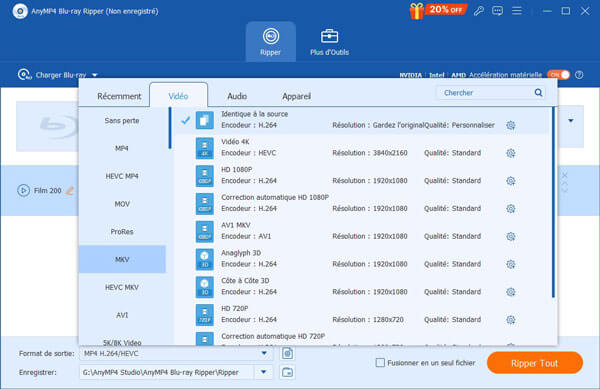600x389 pixels.
Task: Open settings gear for Anaglyph 3D
Action: [510, 264]
